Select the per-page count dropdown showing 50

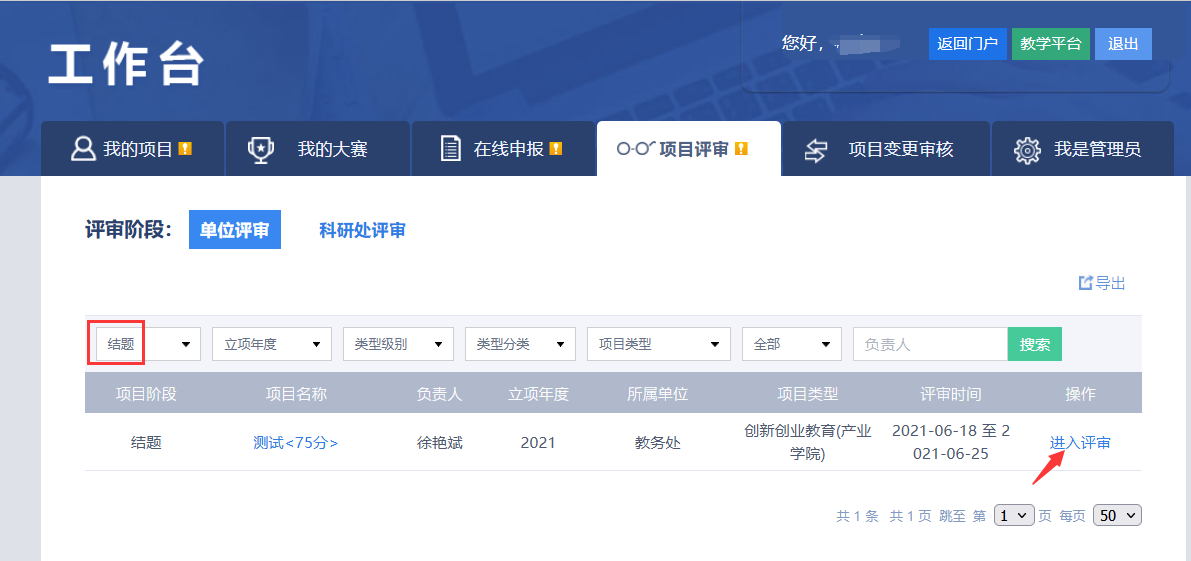click(x=1117, y=515)
